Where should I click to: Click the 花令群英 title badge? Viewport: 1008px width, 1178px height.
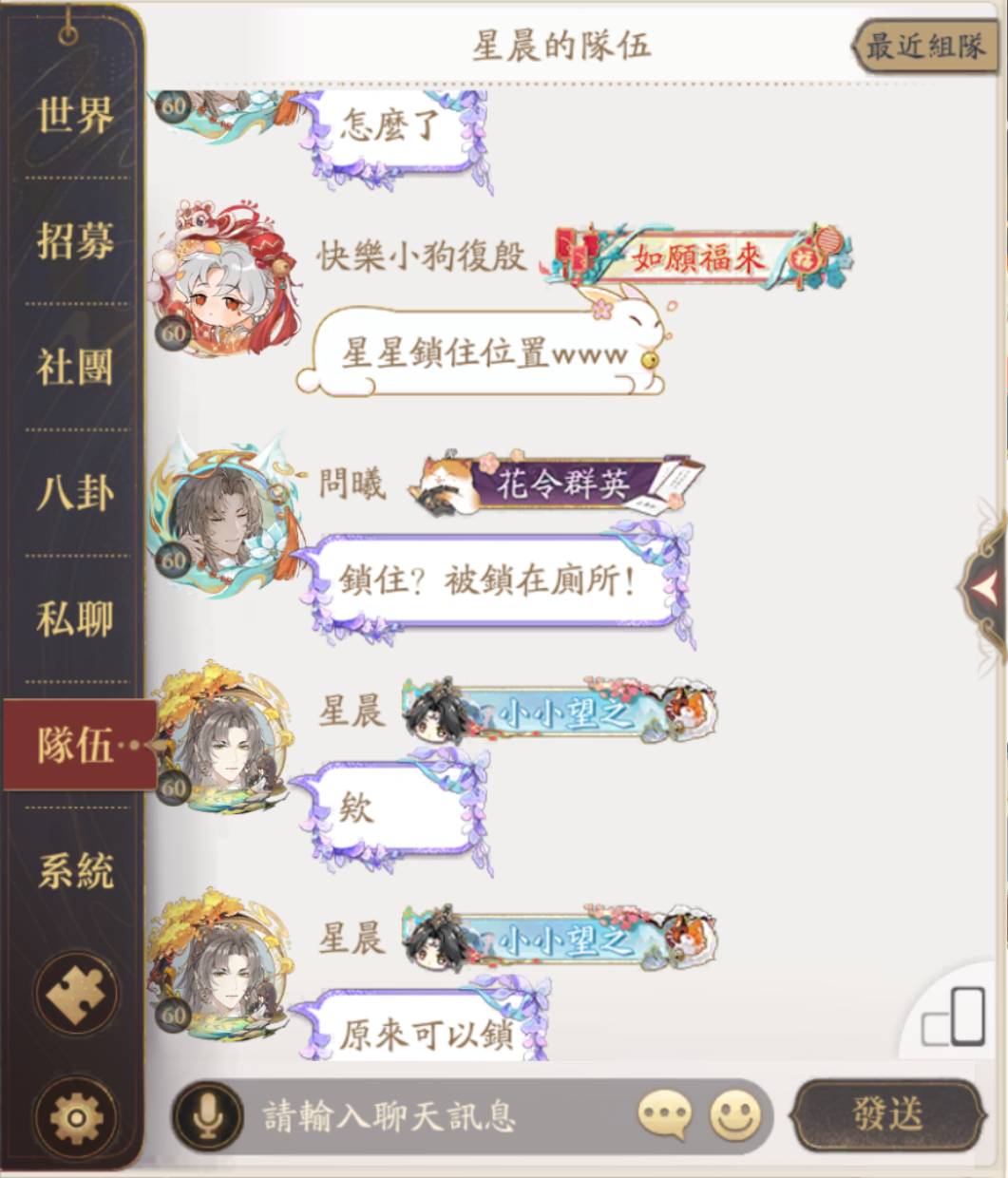[558, 484]
